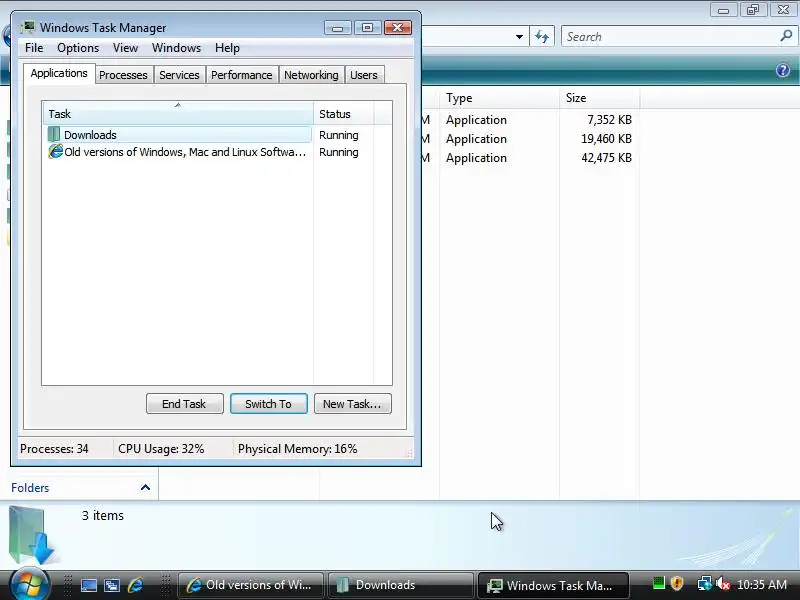Click the Downloads folder icon in details pane
Viewport: 800px width, 600px height.
[x=32, y=535]
